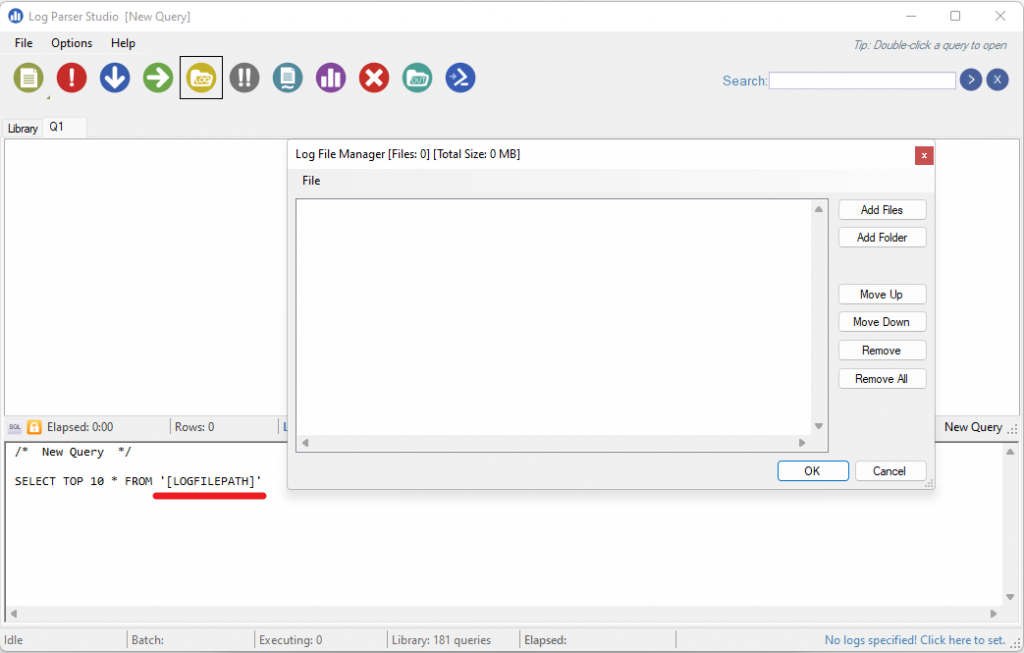Open the File menu in main window

click(24, 43)
